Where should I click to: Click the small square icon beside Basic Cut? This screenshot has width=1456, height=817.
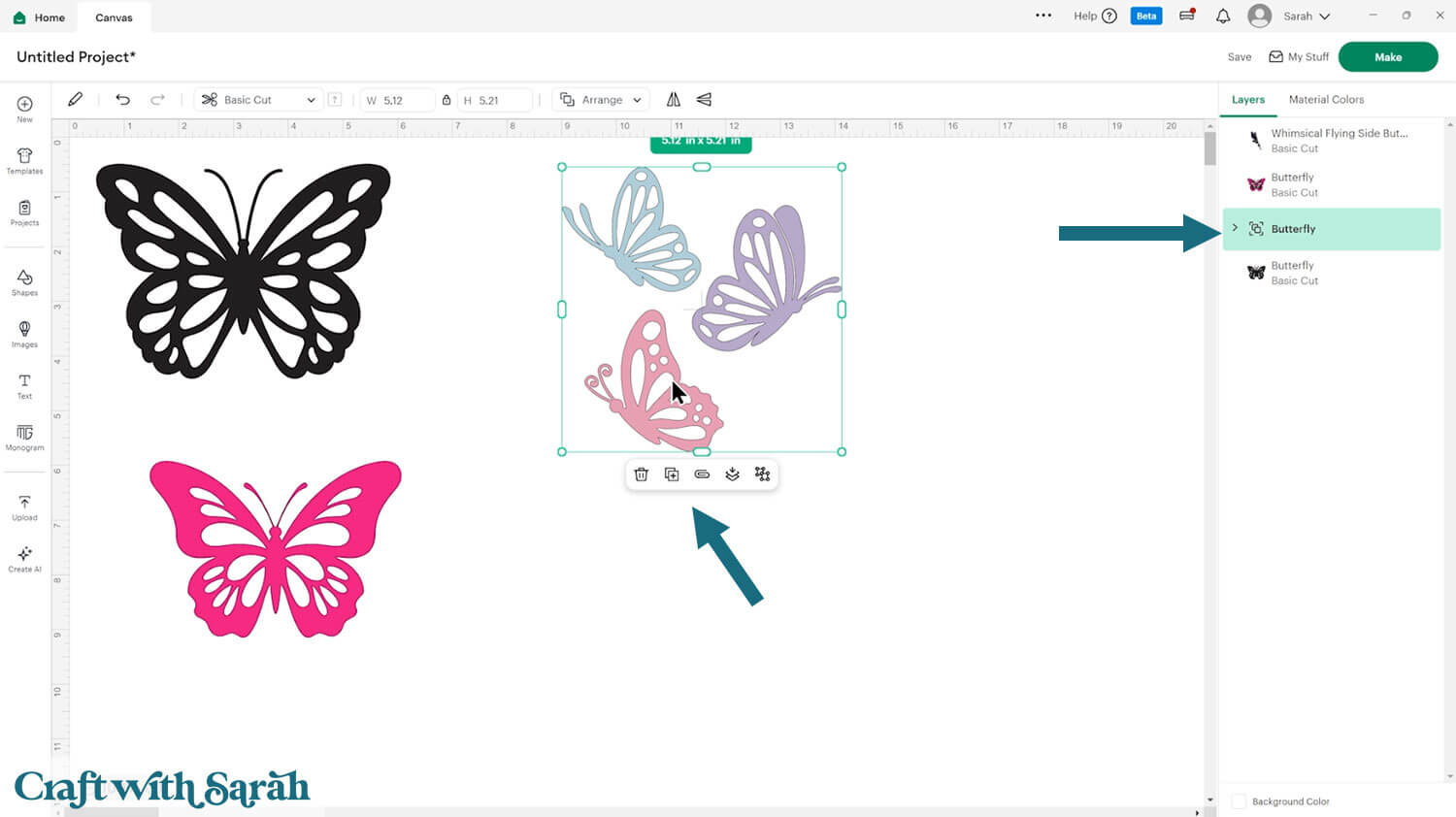coord(335,100)
